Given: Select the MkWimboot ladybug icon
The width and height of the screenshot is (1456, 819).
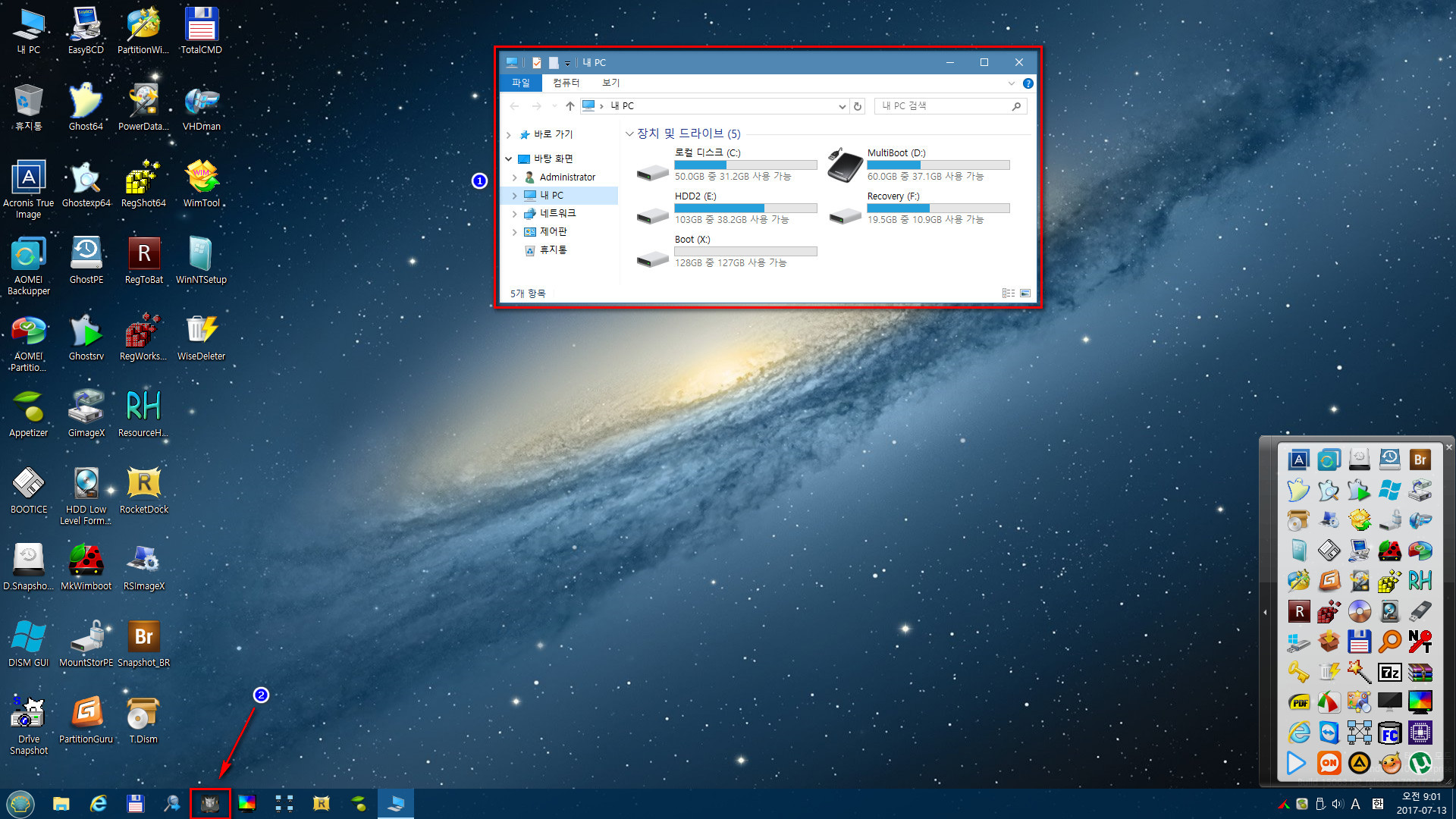Looking at the screenshot, I should 86,566.
